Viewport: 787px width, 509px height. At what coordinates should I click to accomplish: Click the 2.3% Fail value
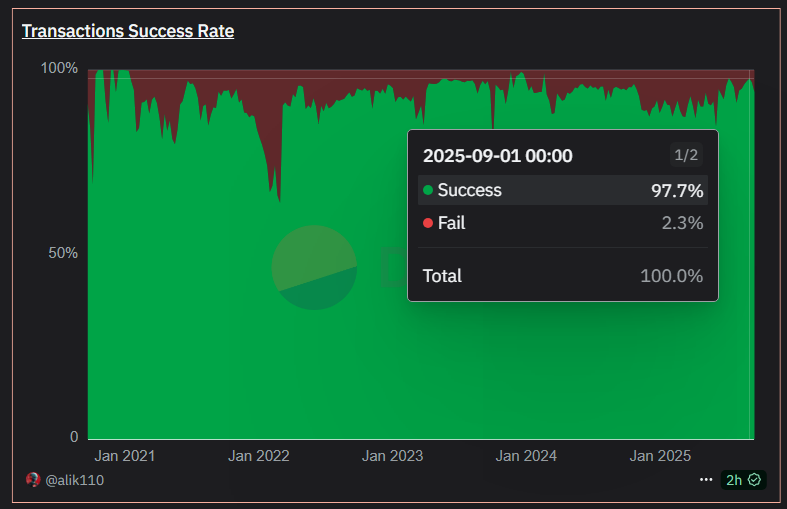pos(682,223)
